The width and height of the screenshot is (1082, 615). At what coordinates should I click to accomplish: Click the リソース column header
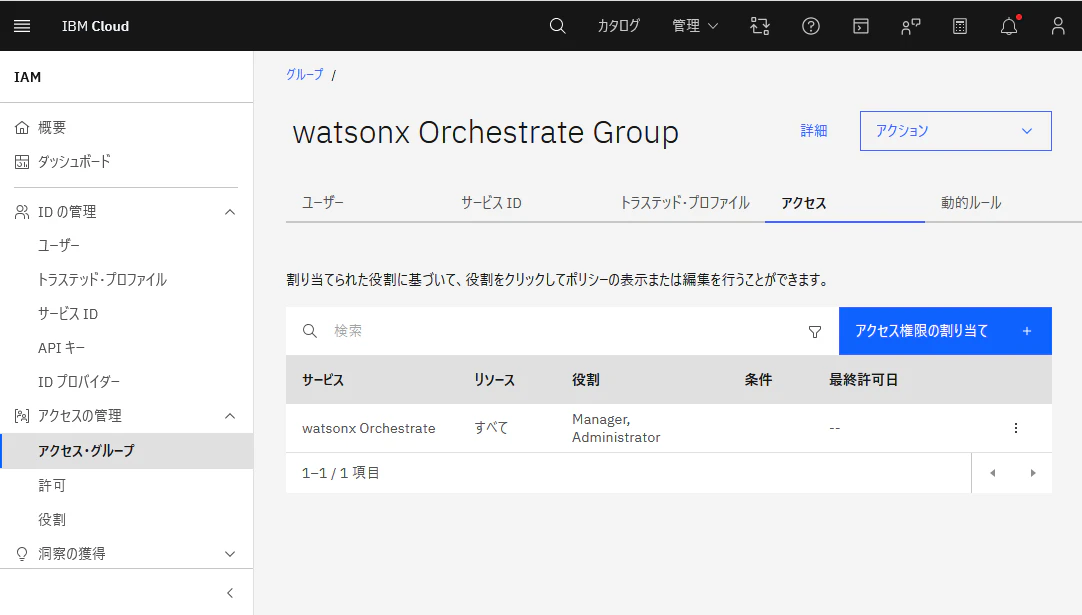pos(494,380)
